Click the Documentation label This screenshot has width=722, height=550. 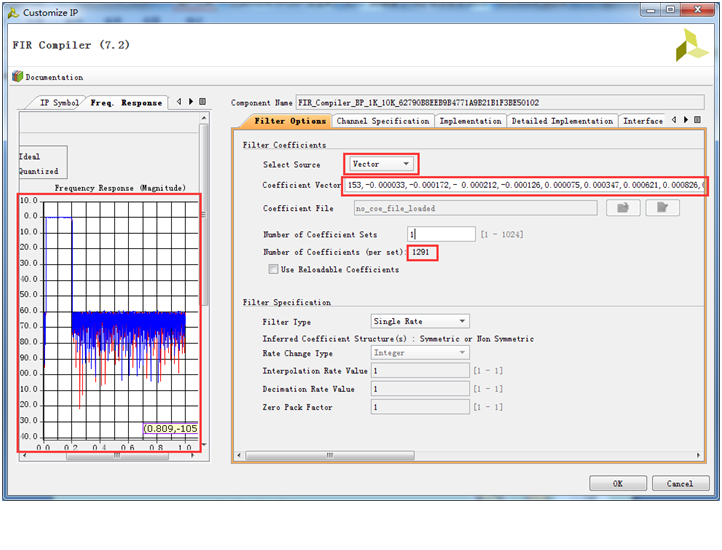pyautogui.click(x=54, y=77)
